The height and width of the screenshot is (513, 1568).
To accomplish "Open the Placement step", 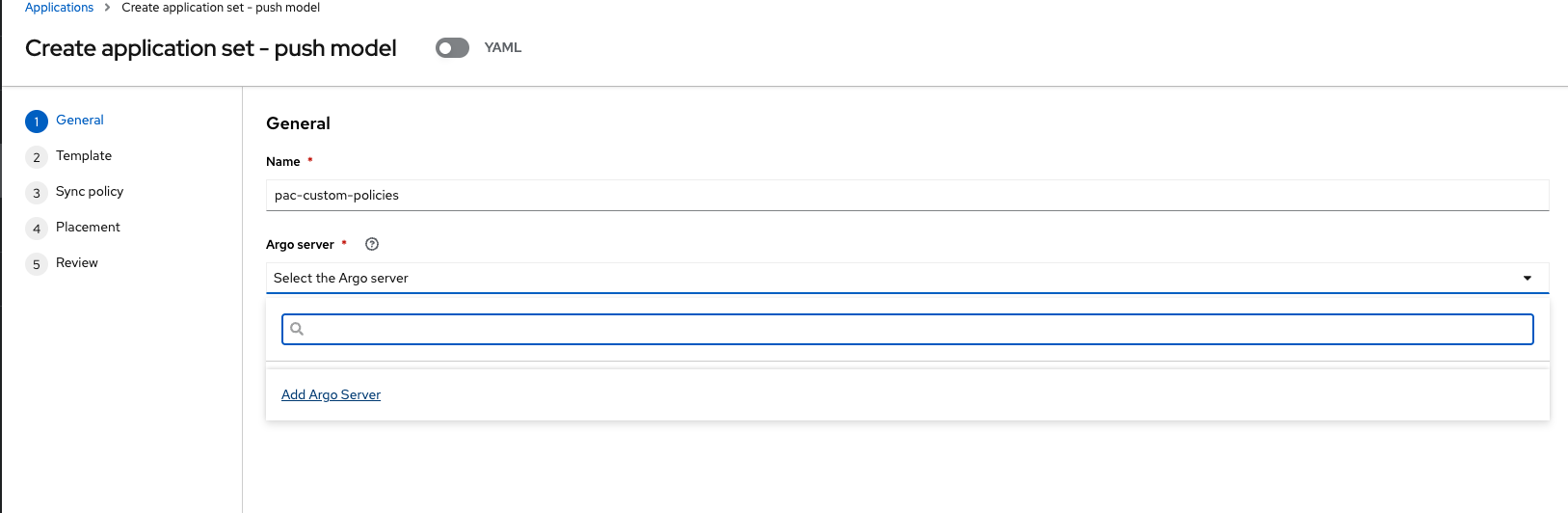I will (x=88, y=227).
